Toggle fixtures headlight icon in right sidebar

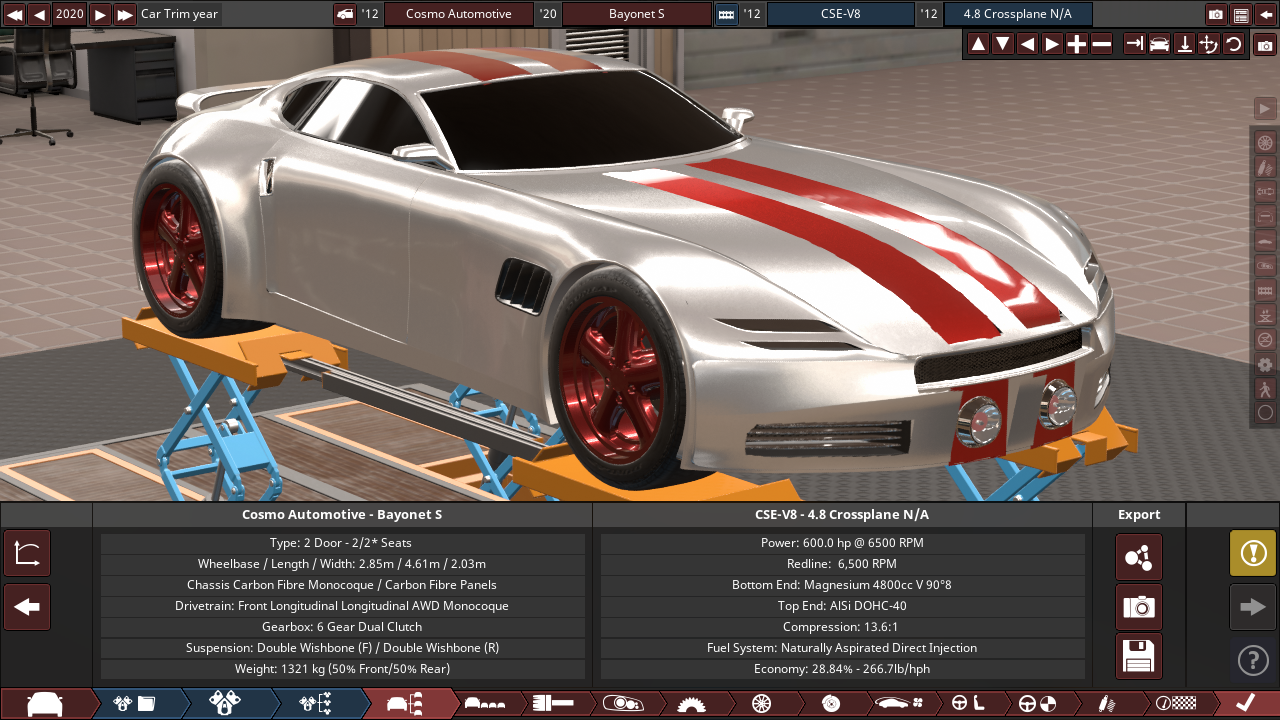(1265, 265)
